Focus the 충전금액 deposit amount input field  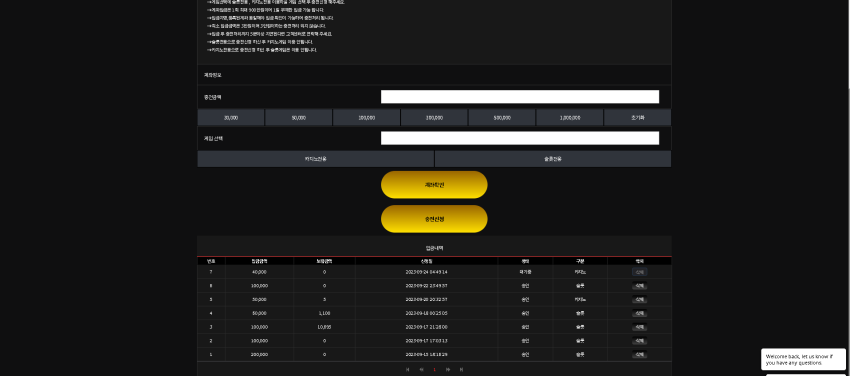(520, 97)
